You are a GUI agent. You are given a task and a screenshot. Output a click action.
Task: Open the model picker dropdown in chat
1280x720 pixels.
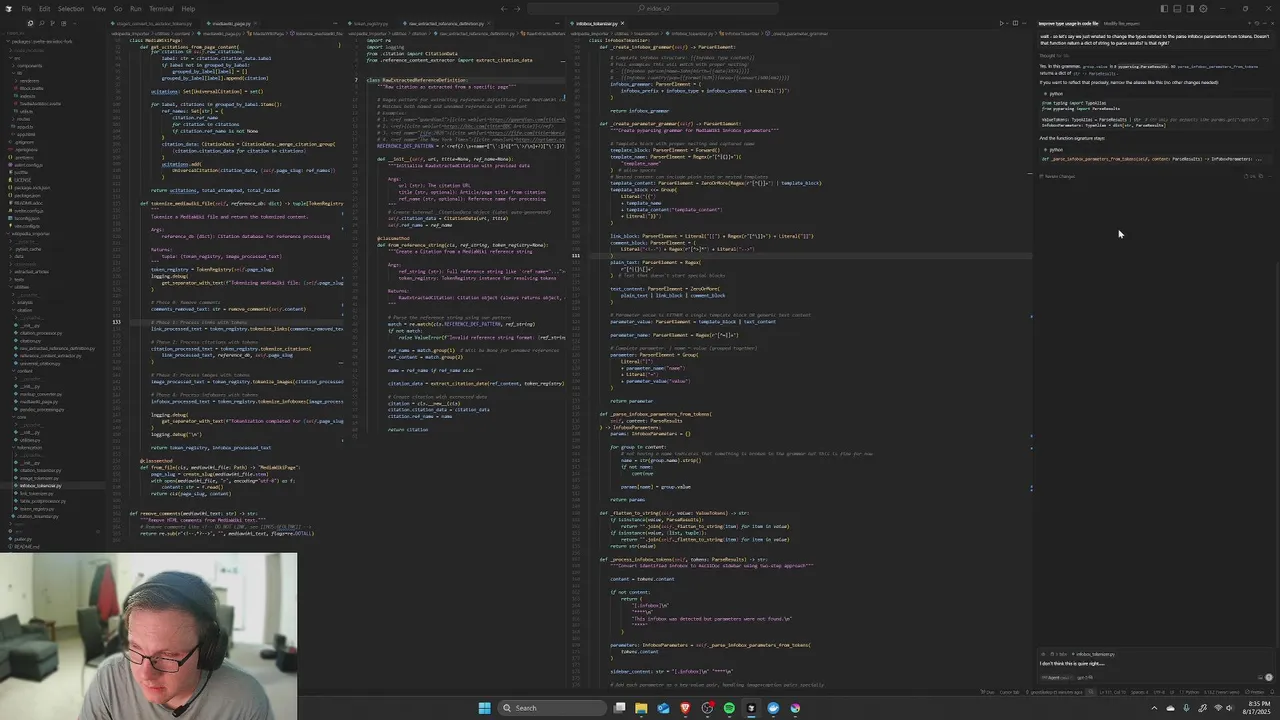click(x=1085, y=677)
